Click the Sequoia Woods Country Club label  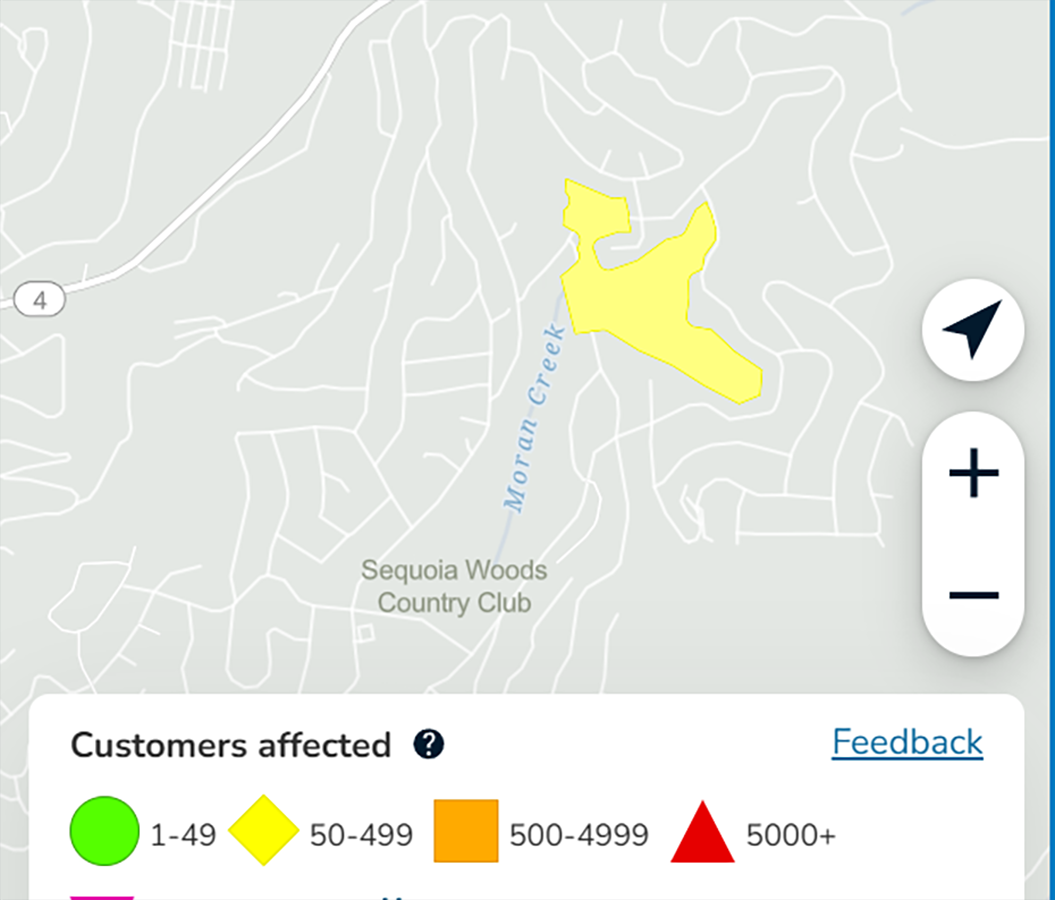click(454, 587)
